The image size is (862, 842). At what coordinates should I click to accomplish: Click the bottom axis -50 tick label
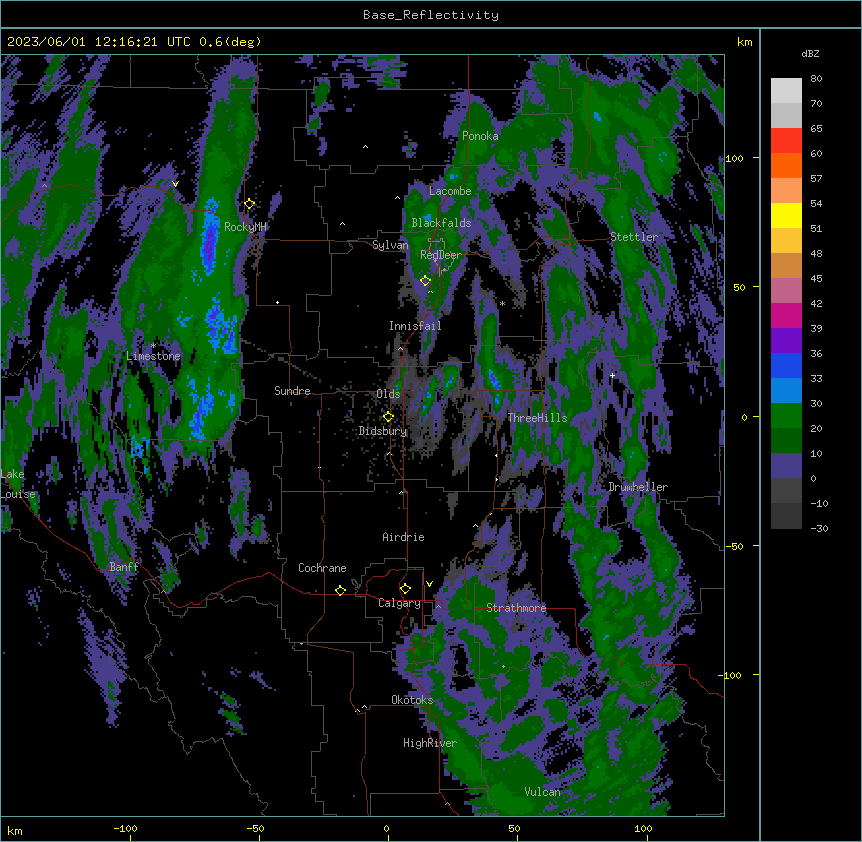[x=255, y=828]
